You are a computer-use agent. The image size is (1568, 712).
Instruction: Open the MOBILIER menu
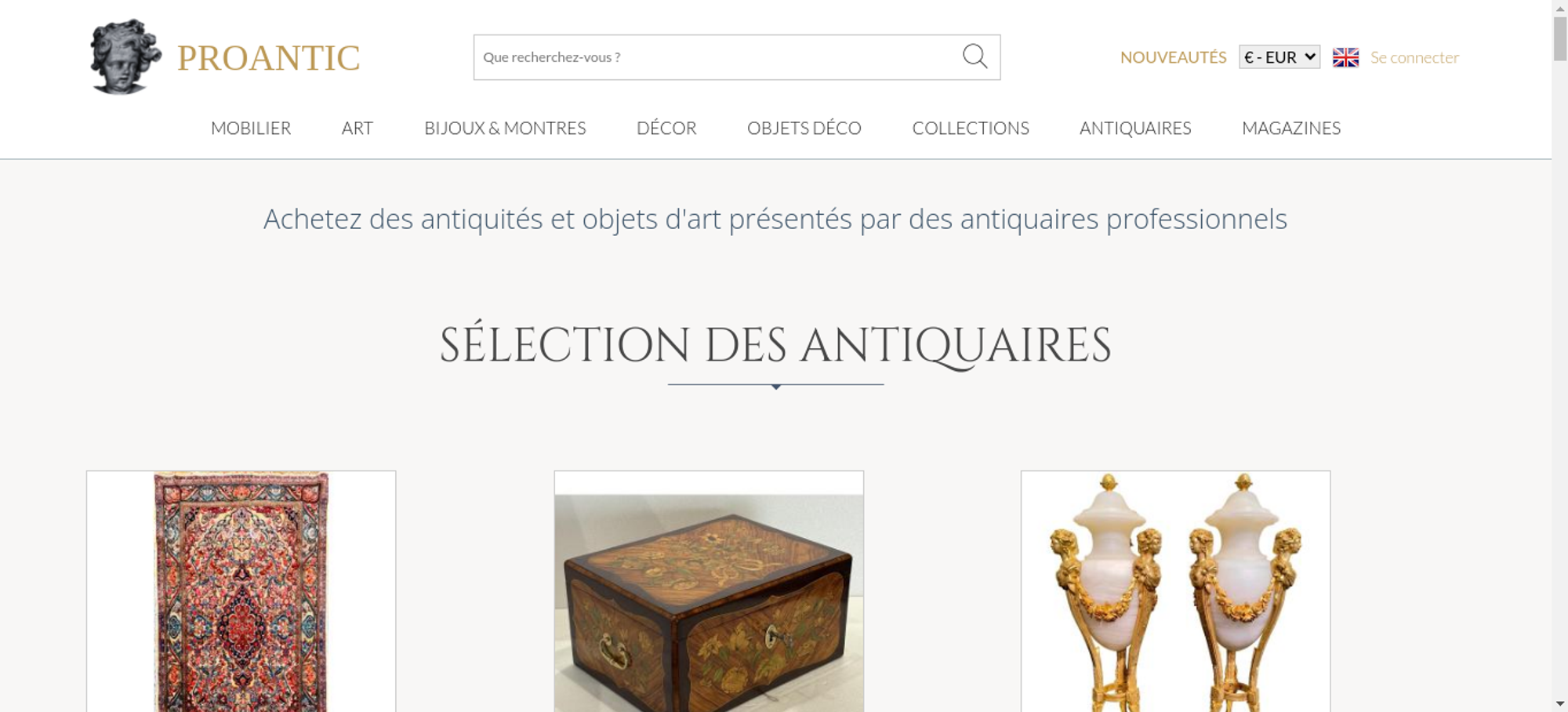click(251, 128)
